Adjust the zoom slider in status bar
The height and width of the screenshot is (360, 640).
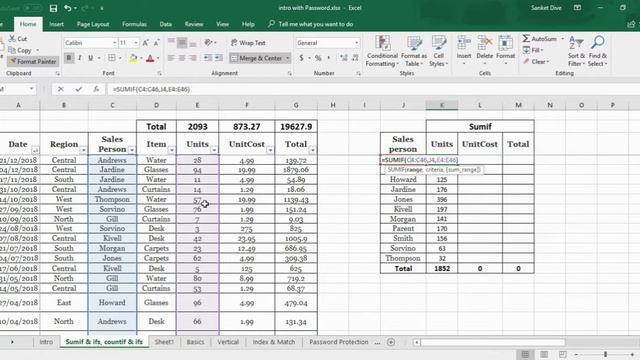click(605, 354)
